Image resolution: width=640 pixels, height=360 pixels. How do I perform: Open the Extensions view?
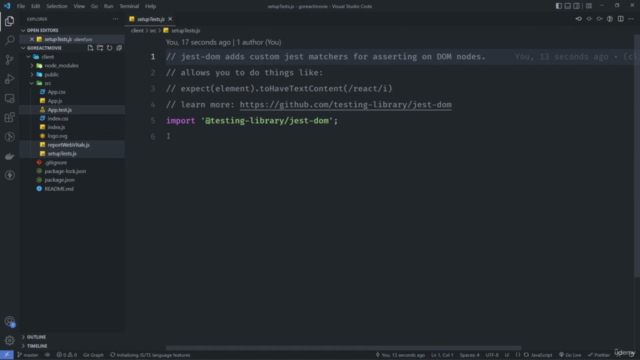[9, 118]
